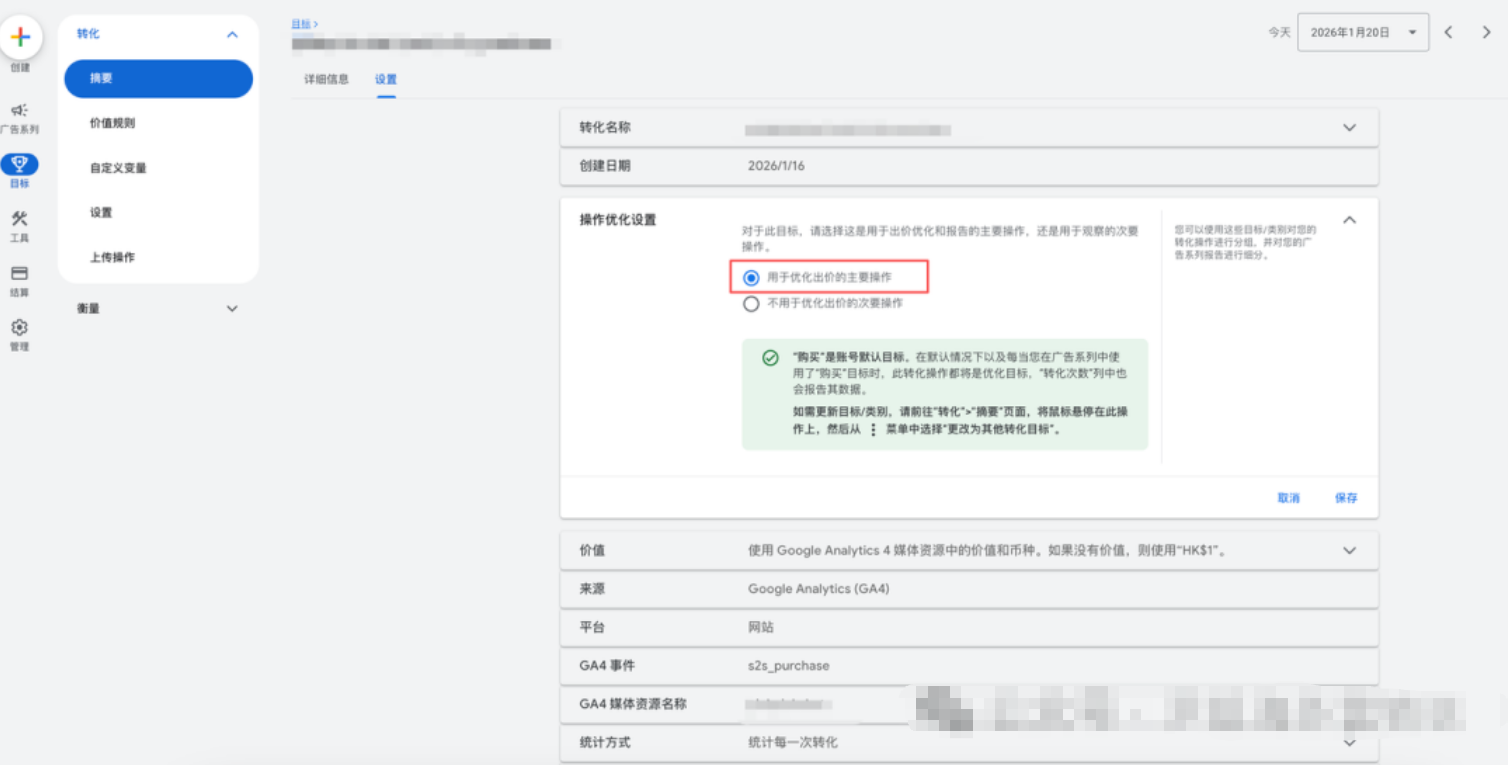The width and height of the screenshot is (1508, 765).
Task: Follow the 目标 breadcrumb link
Action: [x=300, y=23]
